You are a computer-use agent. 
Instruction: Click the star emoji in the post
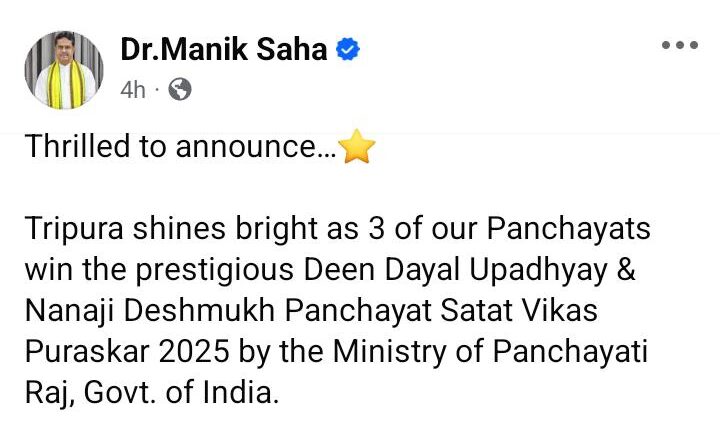(x=357, y=150)
